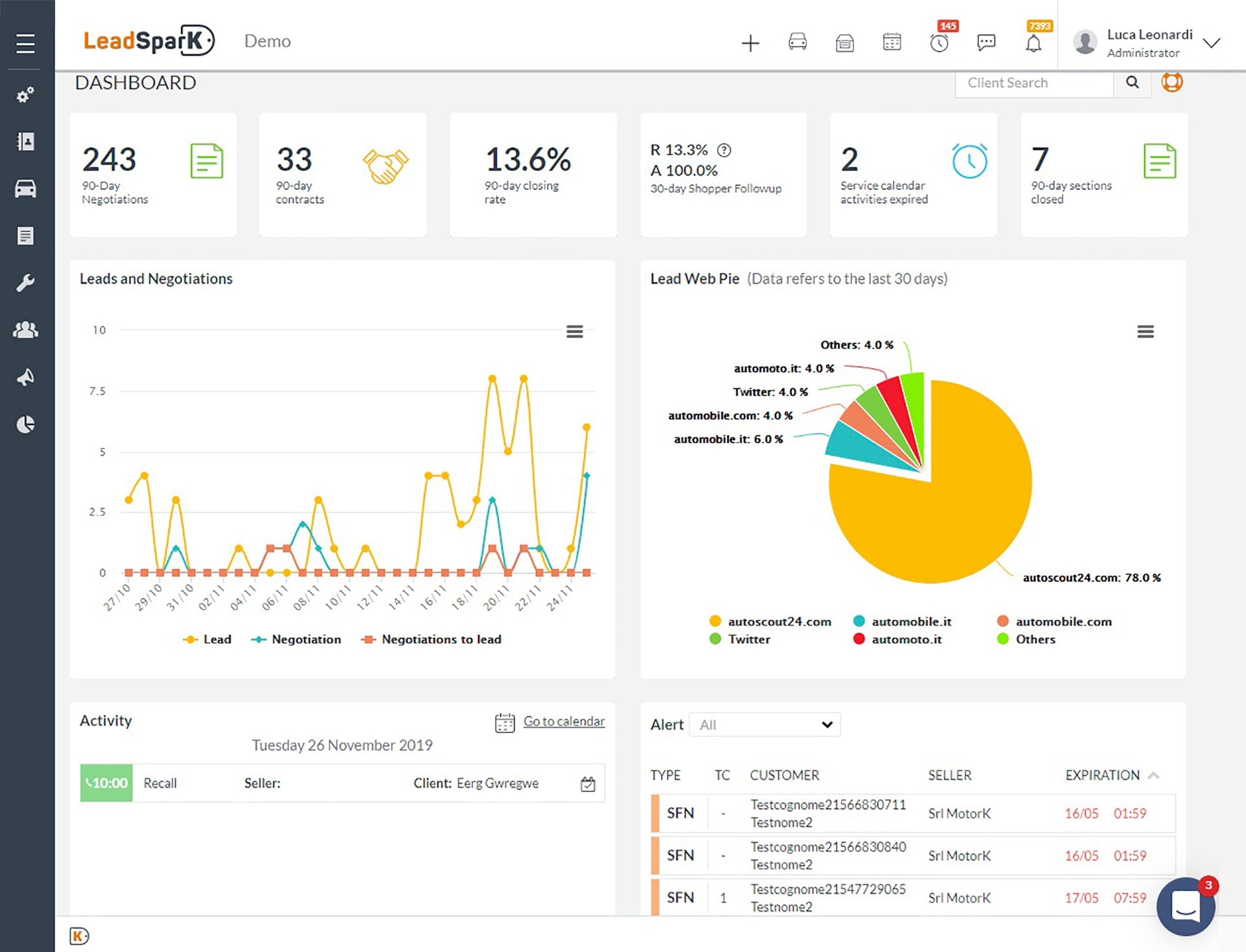Open the hamburger sidebar menu
Screen dimensions: 1246x952
click(25, 43)
